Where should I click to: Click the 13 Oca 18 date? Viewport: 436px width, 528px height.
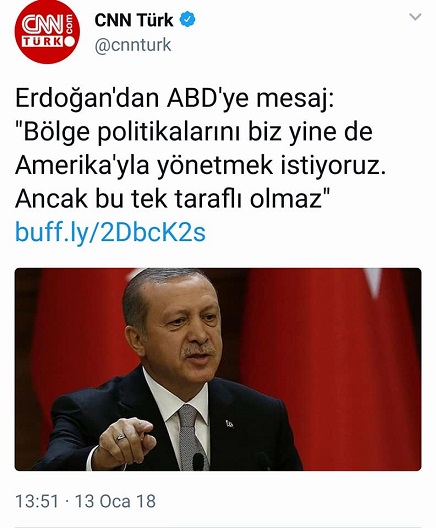point(115,501)
